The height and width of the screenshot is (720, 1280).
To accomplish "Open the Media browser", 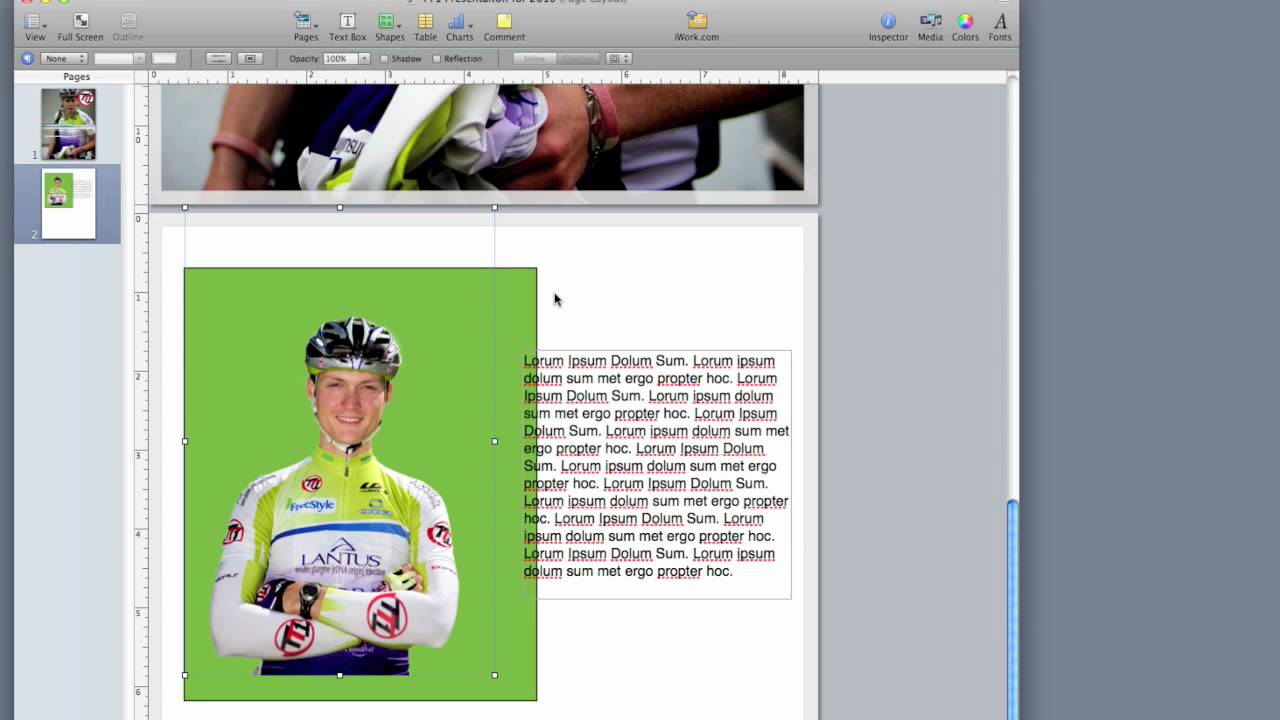I will pyautogui.click(x=930, y=27).
